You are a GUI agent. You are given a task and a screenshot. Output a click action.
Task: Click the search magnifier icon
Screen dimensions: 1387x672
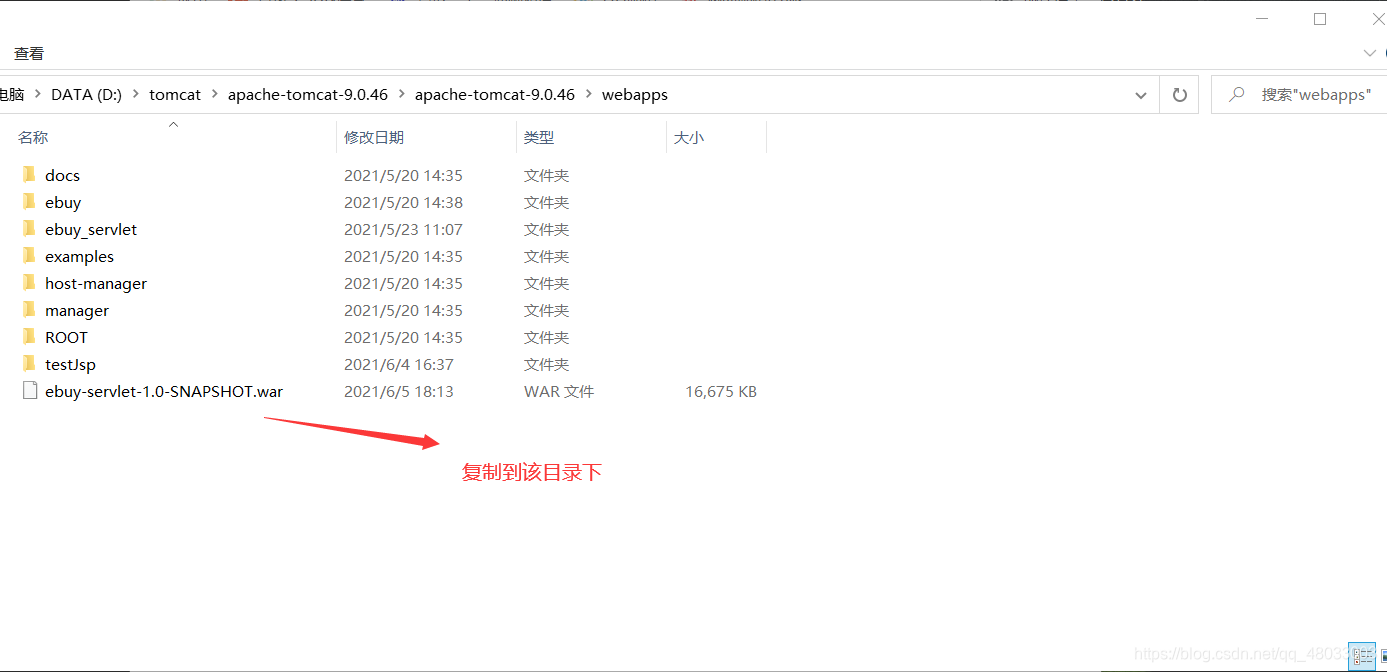click(1237, 94)
